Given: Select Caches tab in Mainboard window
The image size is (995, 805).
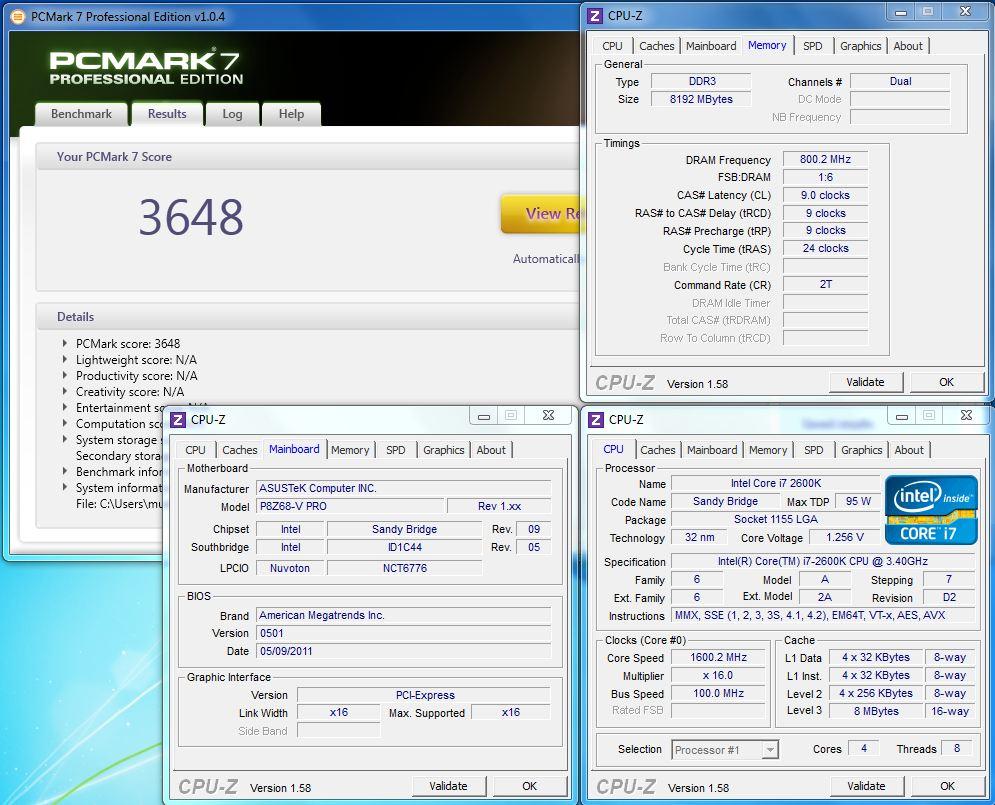Looking at the screenshot, I should tap(240, 450).
